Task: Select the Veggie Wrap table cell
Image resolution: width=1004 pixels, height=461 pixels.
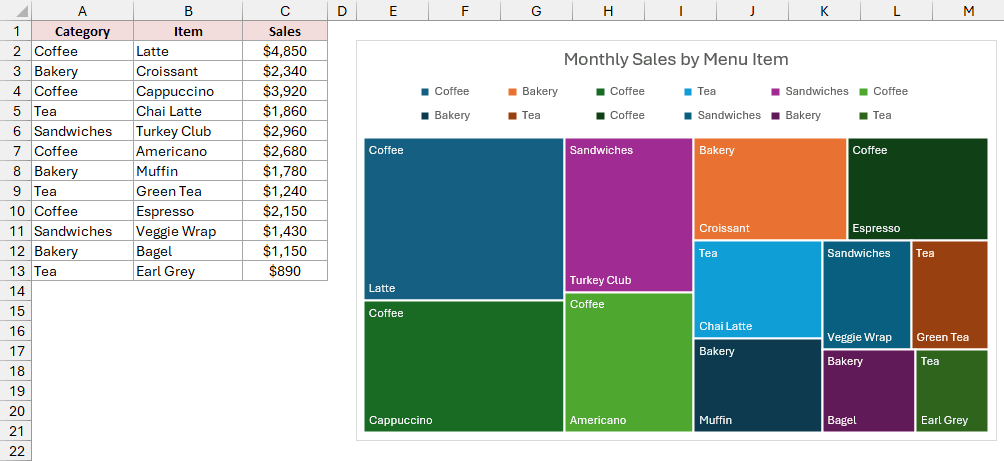Action: tap(188, 231)
